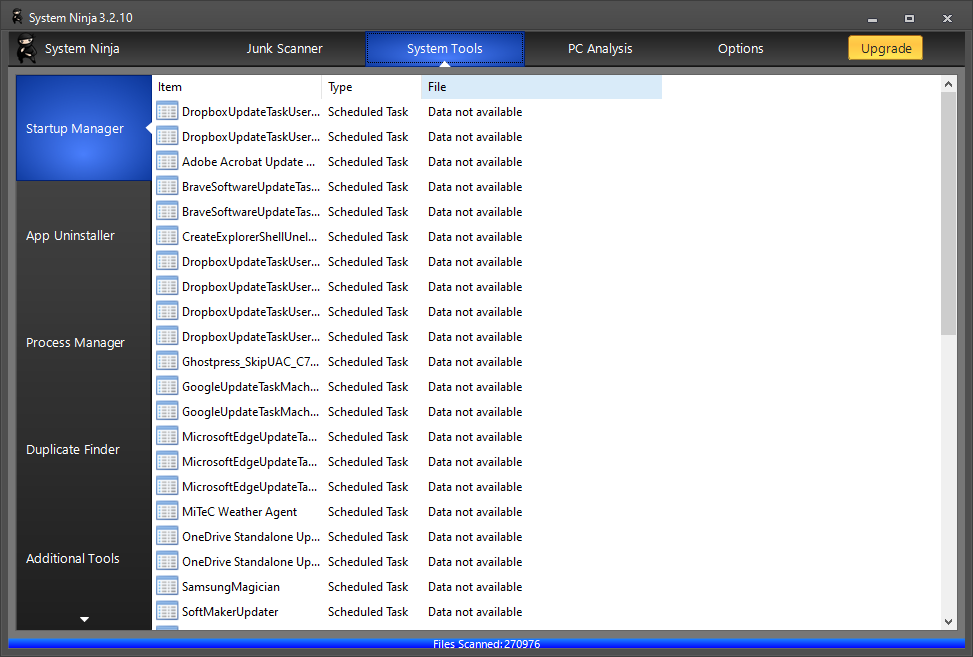
Task: Open the PC Analysis tab
Action: tap(600, 48)
